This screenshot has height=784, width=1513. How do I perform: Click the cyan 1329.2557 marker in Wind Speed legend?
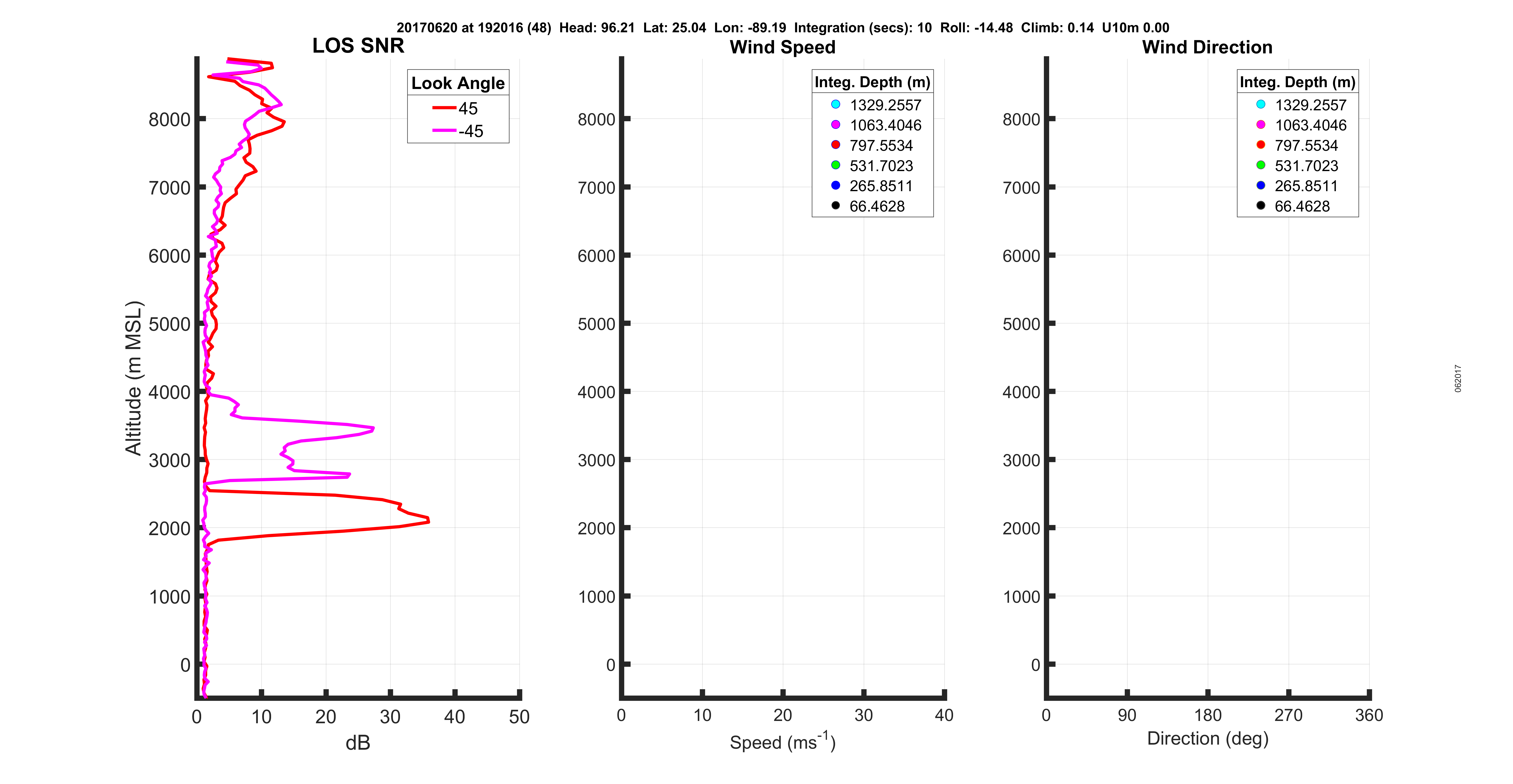[835, 104]
